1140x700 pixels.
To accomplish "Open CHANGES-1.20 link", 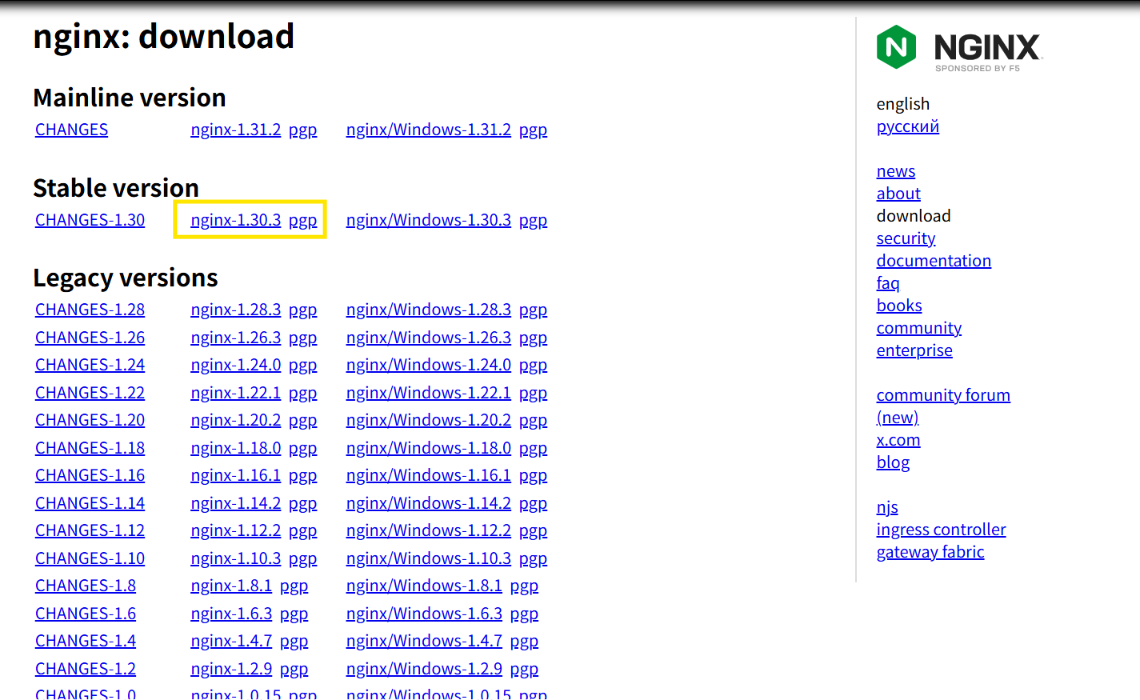I will (90, 420).
